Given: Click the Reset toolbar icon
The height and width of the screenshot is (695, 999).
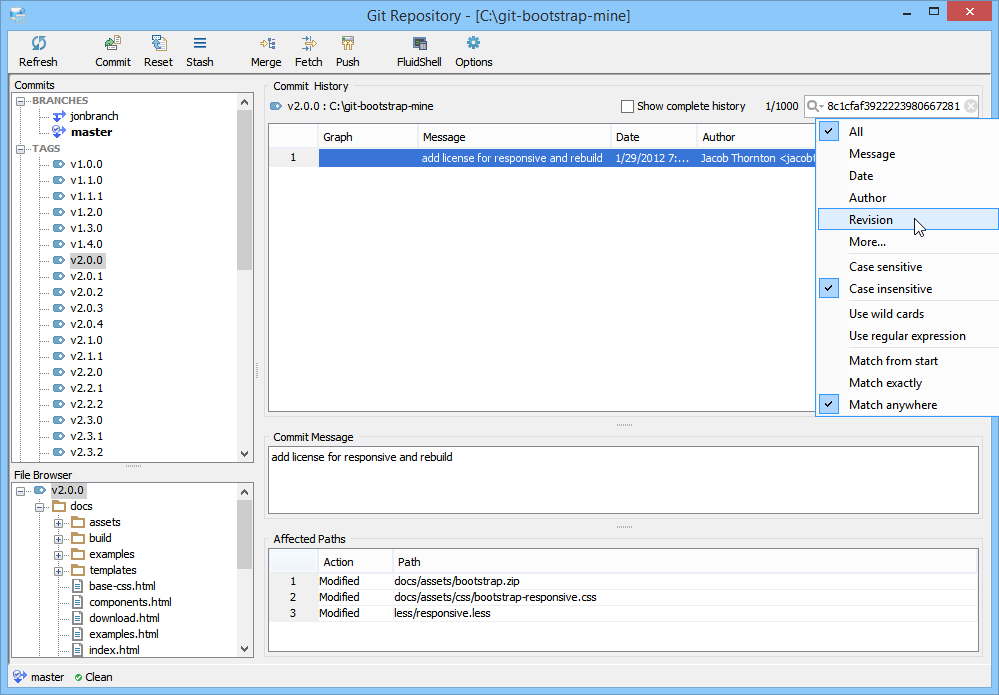Looking at the screenshot, I should tap(158, 43).
